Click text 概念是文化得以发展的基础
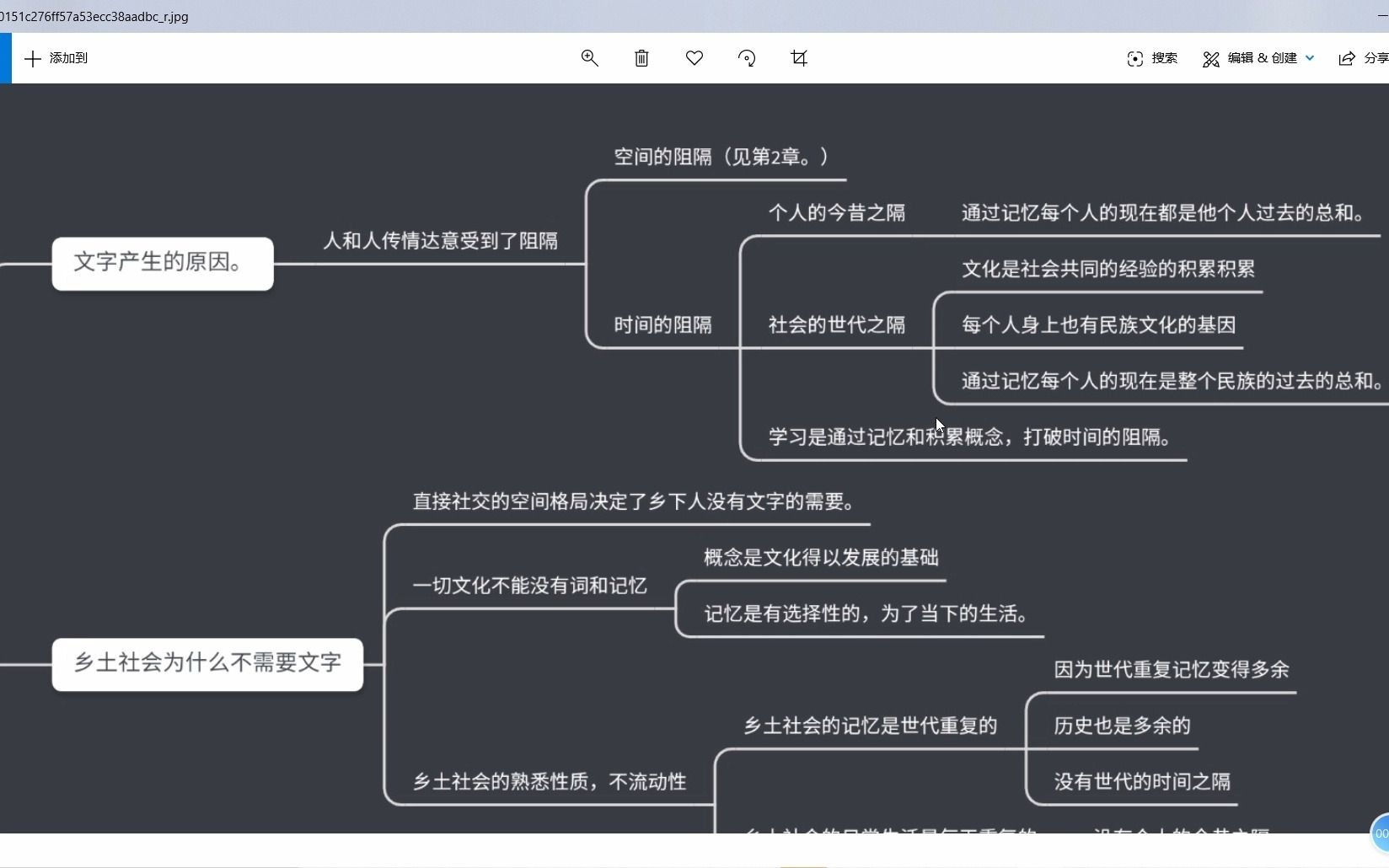Screen dimensions: 1389x868 [822, 558]
